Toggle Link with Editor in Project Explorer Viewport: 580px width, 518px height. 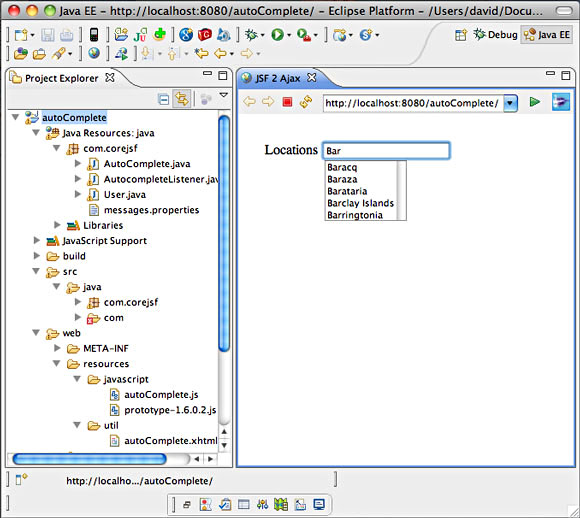click(182, 99)
